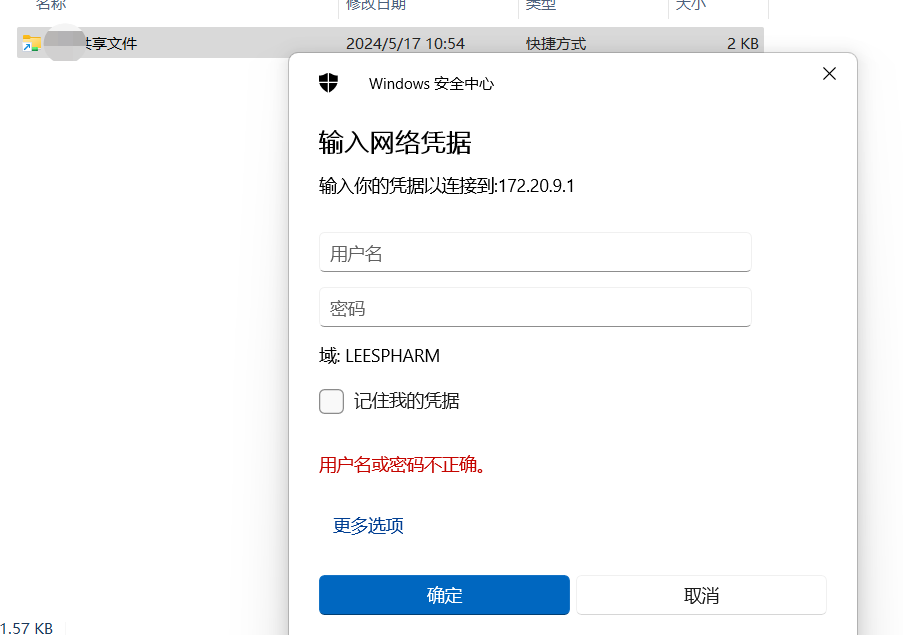Click the Windows 安全中心 title text
Viewport: 903px width, 635px height.
click(431, 83)
